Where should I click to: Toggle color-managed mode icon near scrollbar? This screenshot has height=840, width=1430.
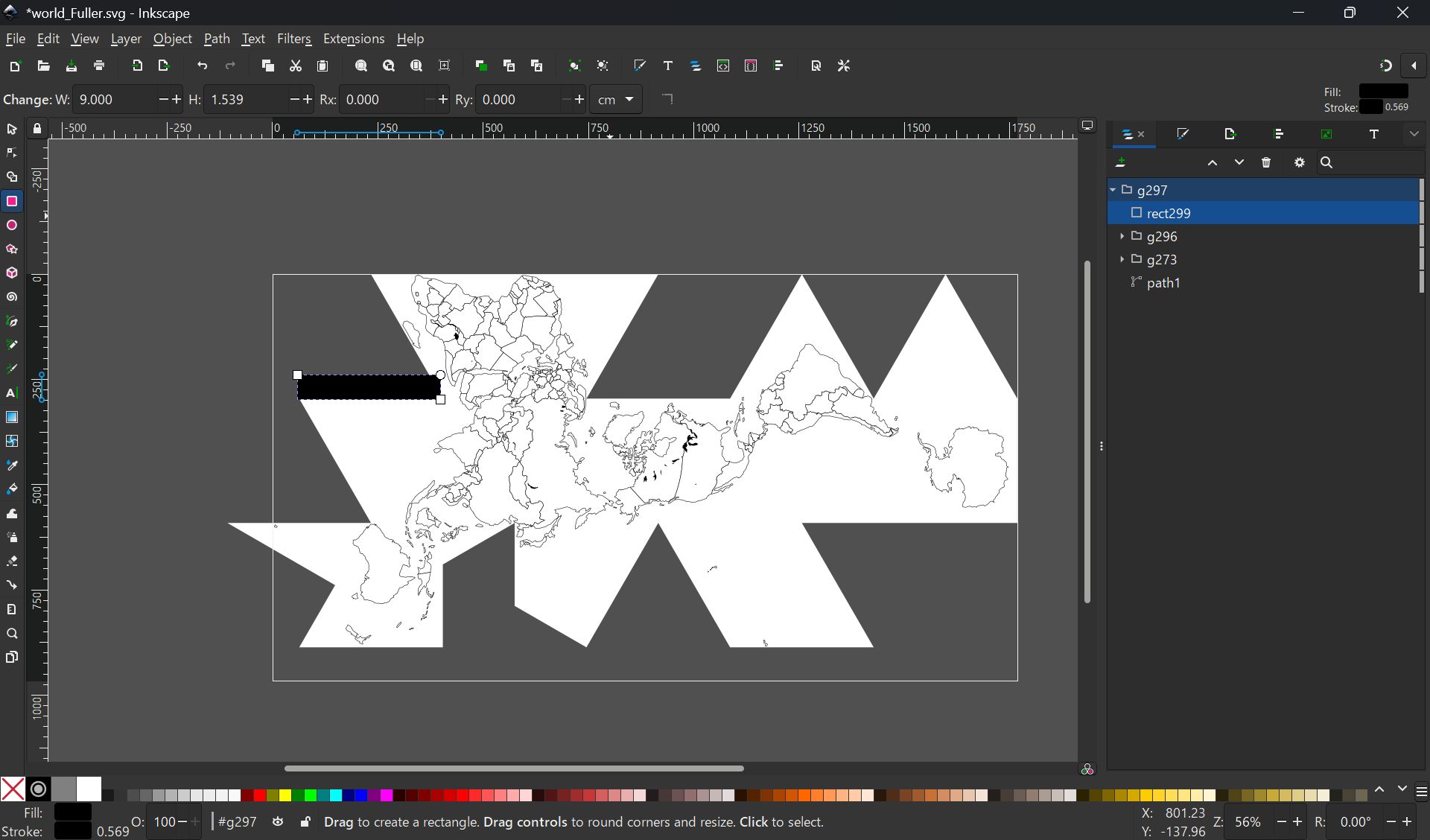tap(1087, 769)
